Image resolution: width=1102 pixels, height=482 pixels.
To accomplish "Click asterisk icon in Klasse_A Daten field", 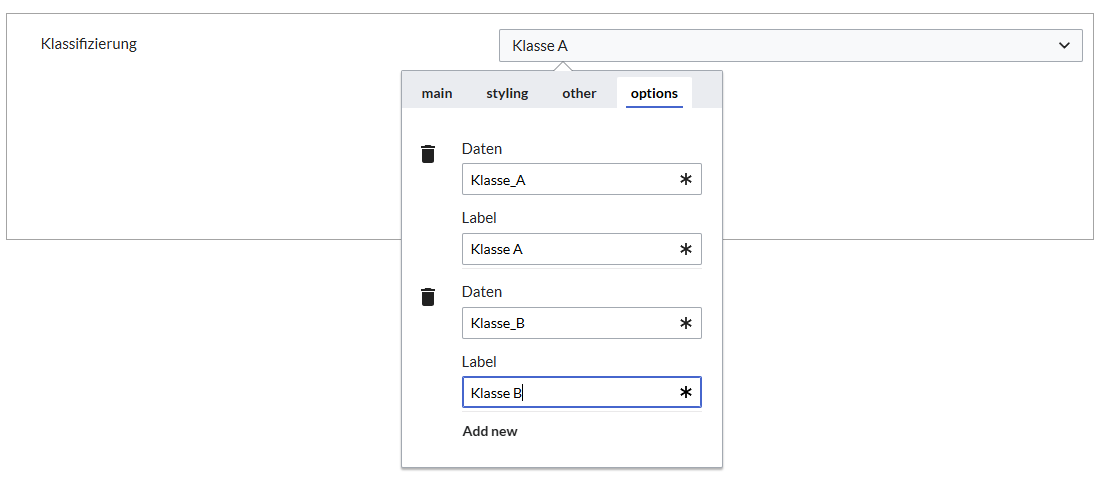I will (x=686, y=180).
